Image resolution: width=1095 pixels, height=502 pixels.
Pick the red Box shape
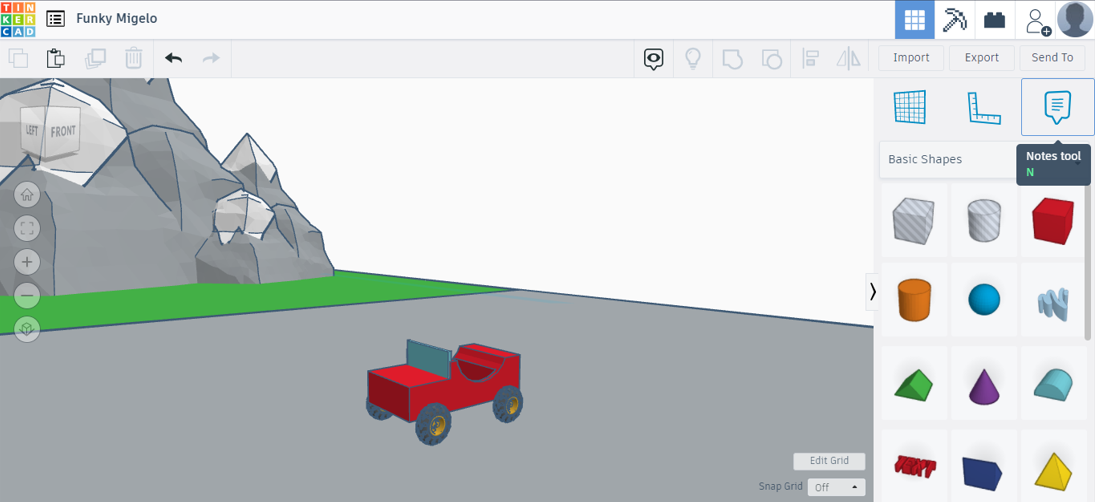coord(1052,220)
